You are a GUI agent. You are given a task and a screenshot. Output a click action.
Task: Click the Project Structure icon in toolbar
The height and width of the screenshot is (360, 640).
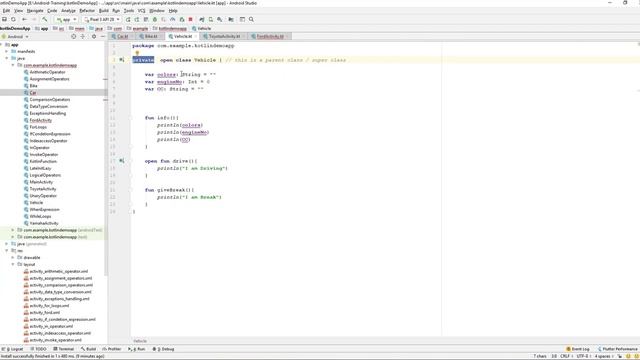point(231,19)
